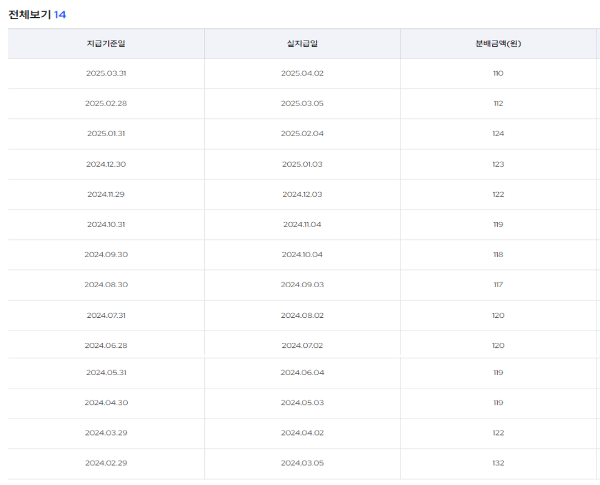Select the 2024.09.03 payment date cell
This screenshot has width=600, height=485.
(x=302, y=285)
